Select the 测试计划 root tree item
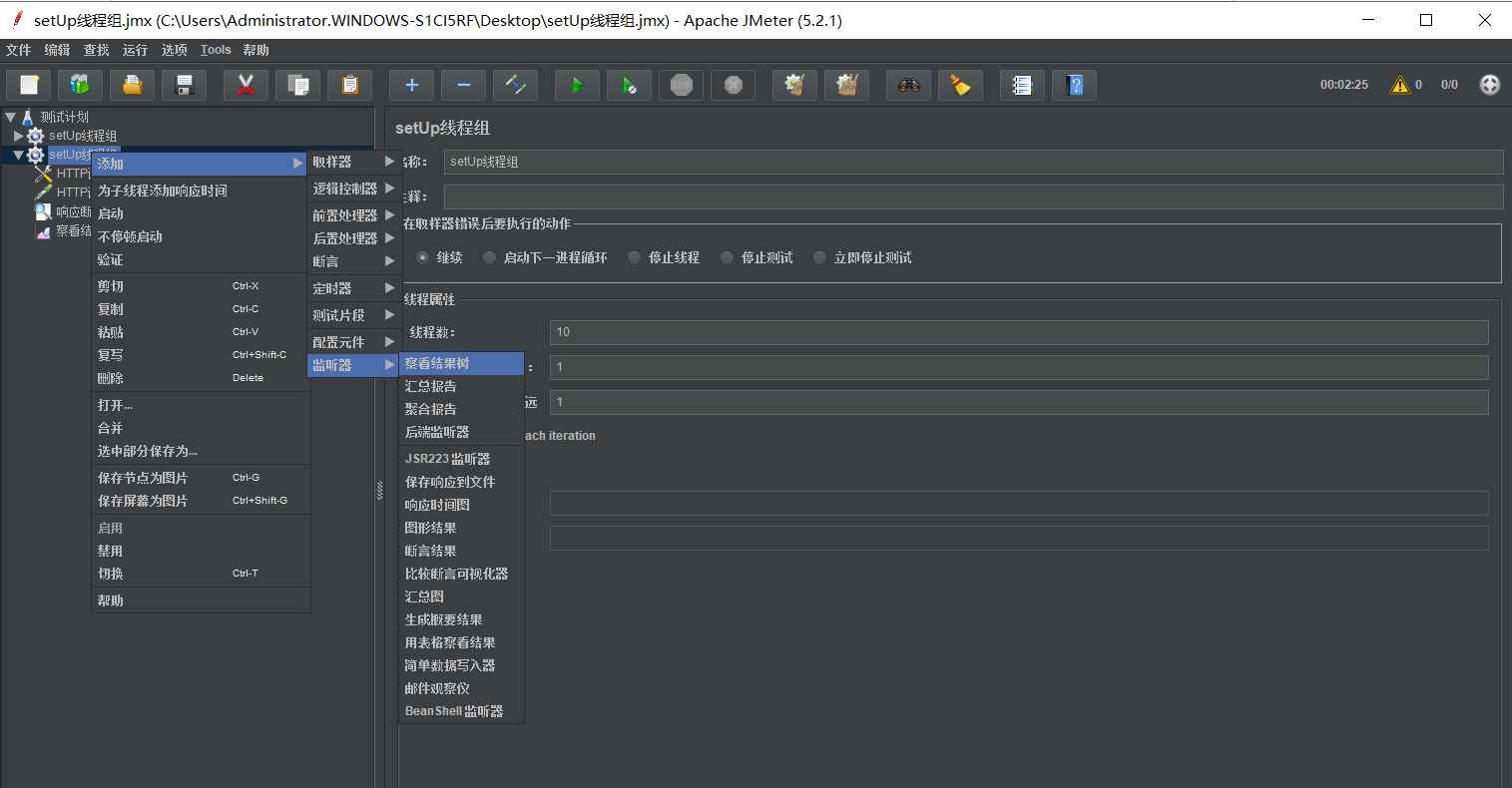The width and height of the screenshot is (1512, 788). click(64, 117)
